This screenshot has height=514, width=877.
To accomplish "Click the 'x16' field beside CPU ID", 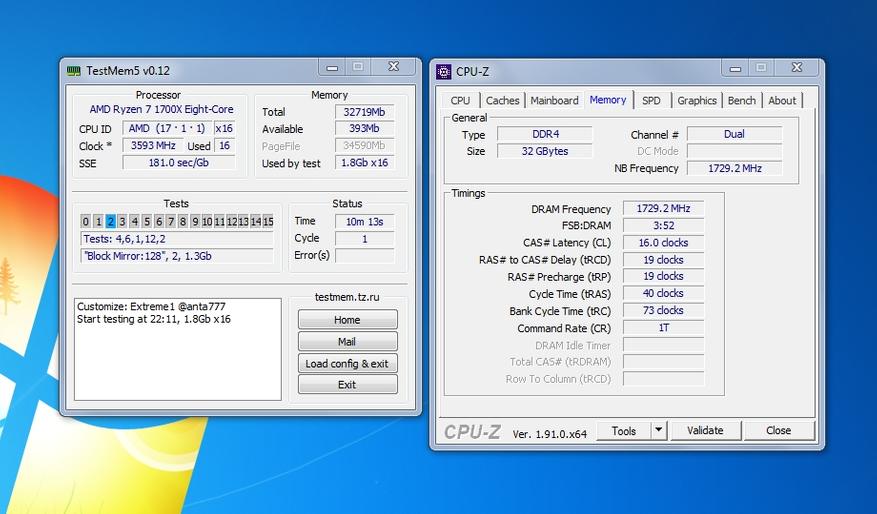I will click(224, 129).
